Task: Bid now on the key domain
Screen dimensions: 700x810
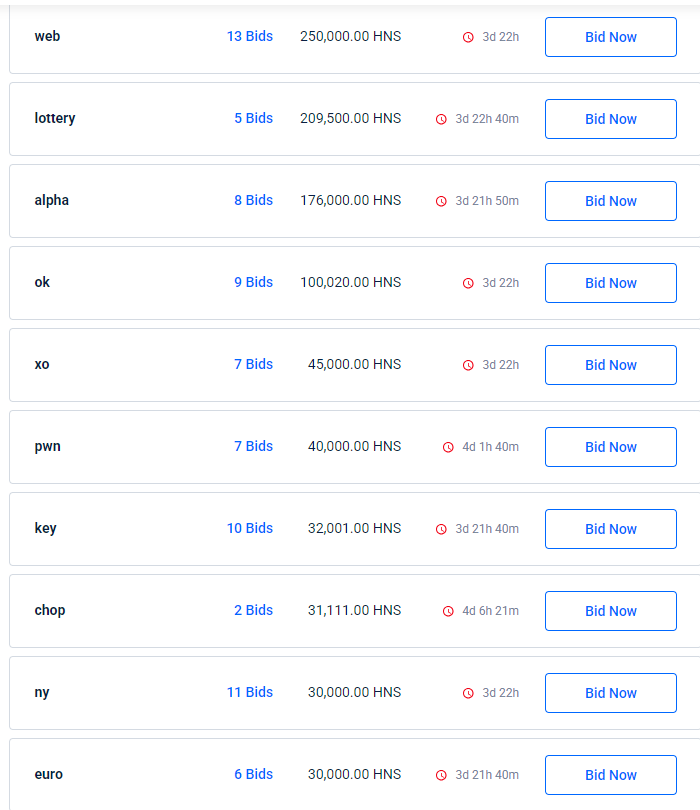Action: 610,529
